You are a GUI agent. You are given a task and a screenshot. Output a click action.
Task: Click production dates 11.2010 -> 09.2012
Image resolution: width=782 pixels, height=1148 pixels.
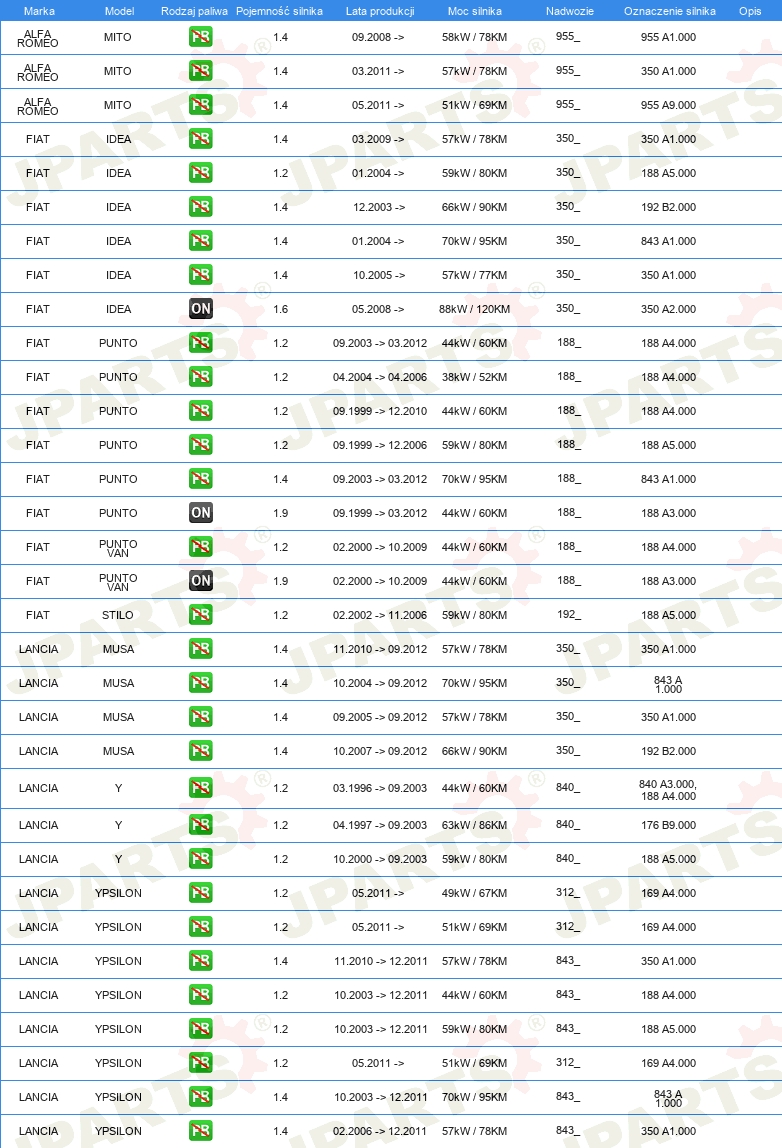[x=380, y=649]
